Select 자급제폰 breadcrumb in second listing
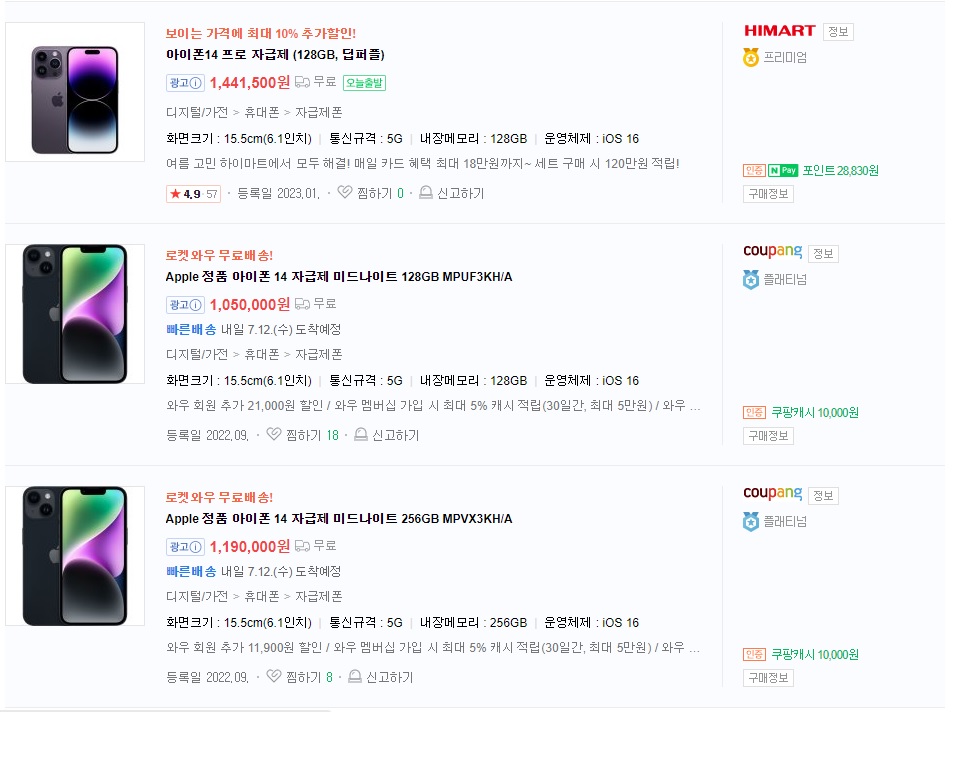Screen dimensions: 955x765 click(x=319, y=354)
